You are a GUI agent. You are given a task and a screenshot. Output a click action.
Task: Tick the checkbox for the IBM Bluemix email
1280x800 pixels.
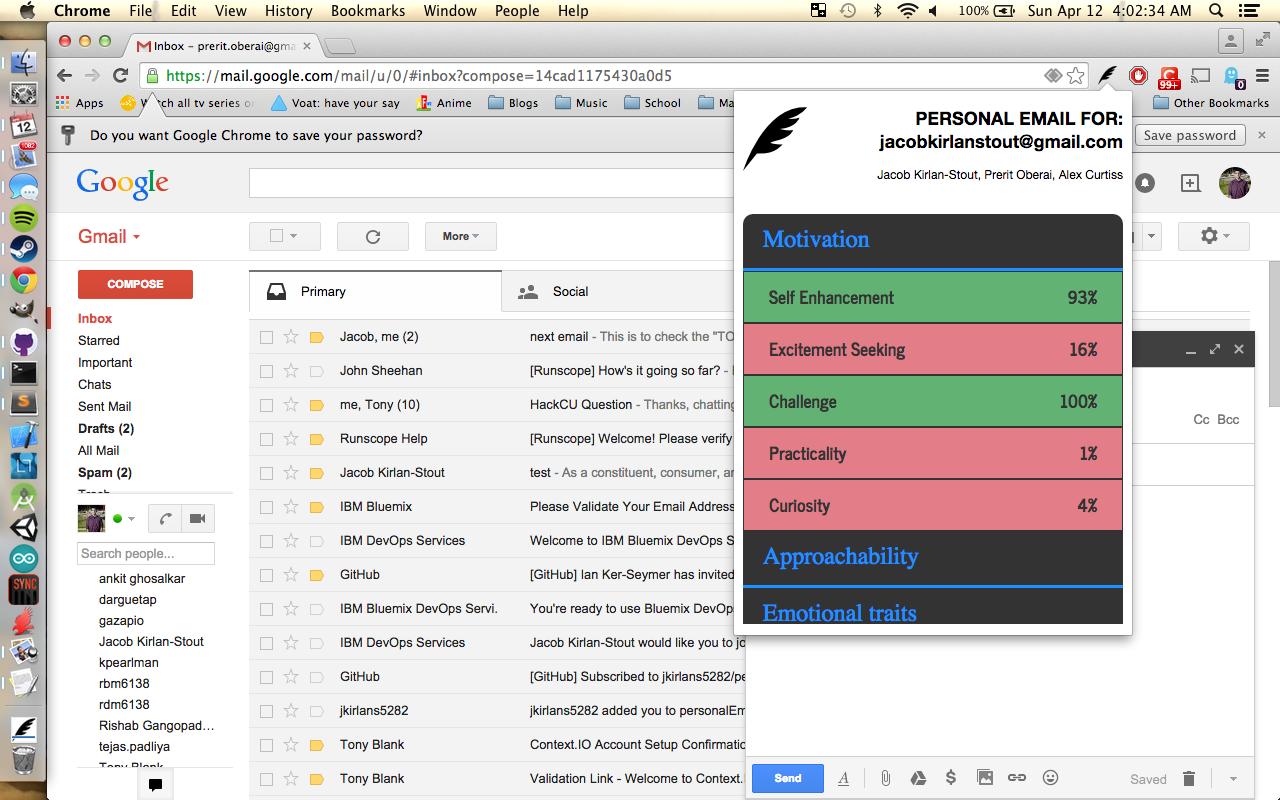click(x=266, y=507)
